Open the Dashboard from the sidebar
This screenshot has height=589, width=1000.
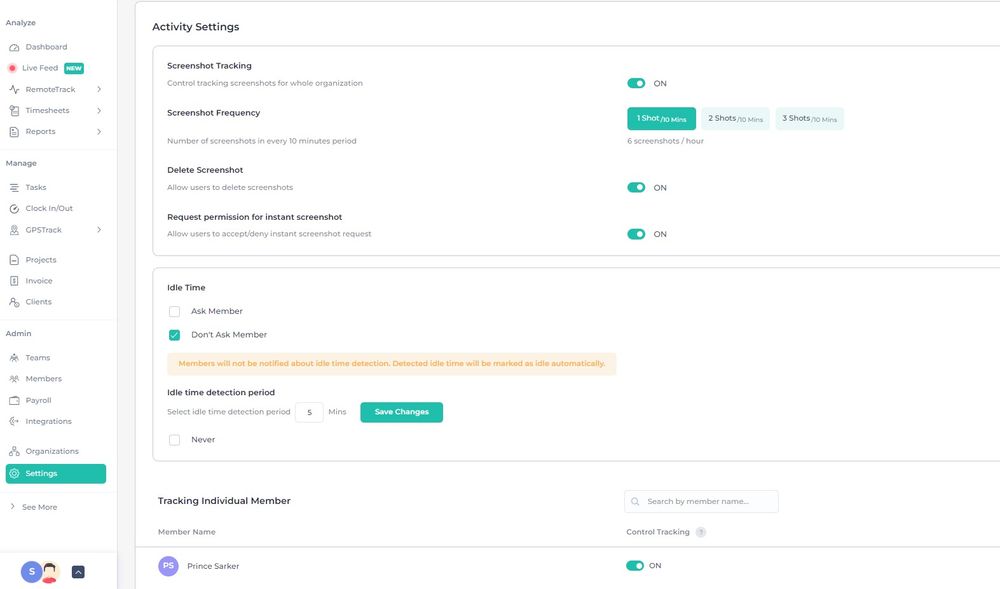pyautogui.click(x=42, y=46)
